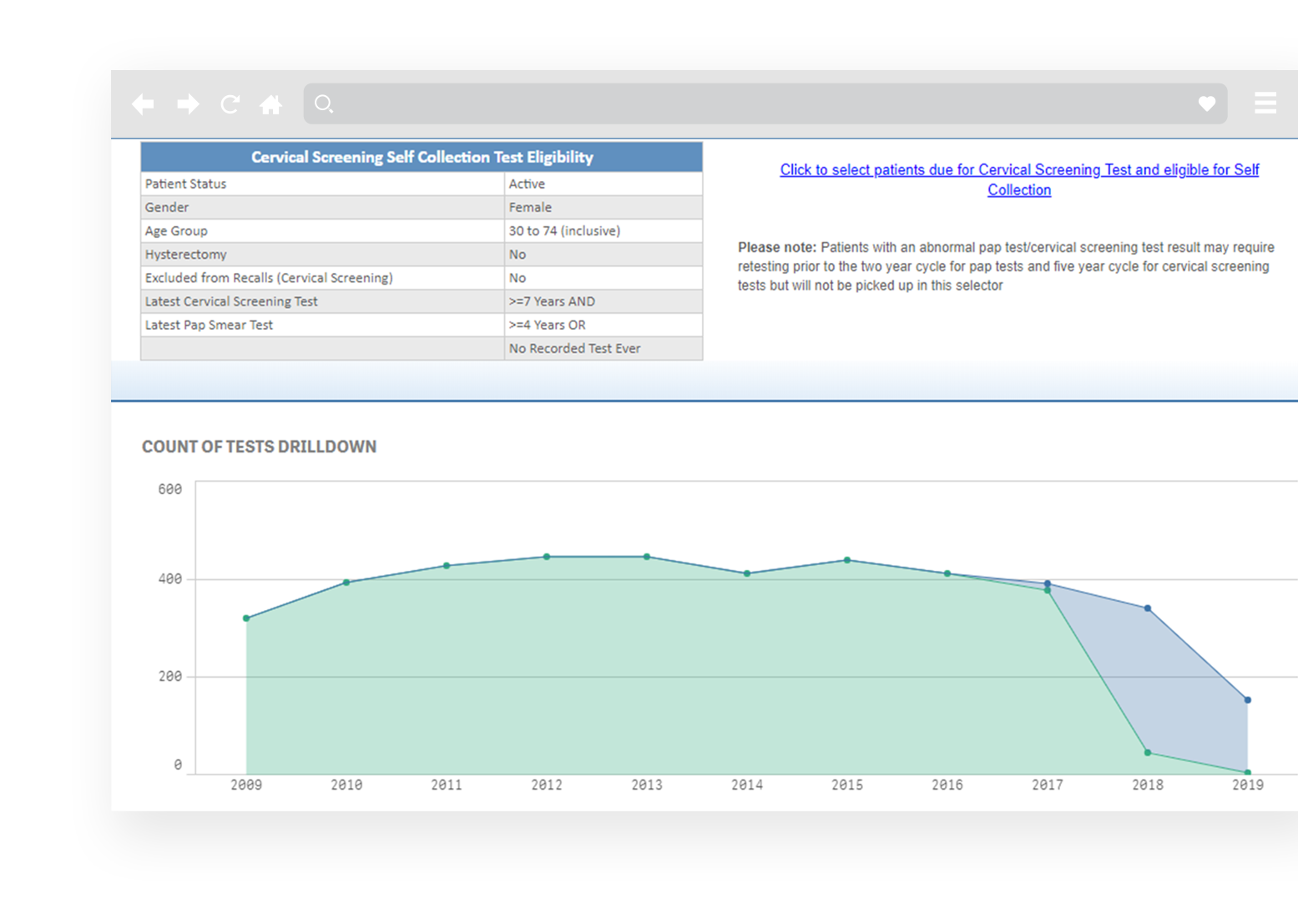Click the 2017 blue data point
This screenshot has height=924, width=1298.
[x=1048, y=583]
